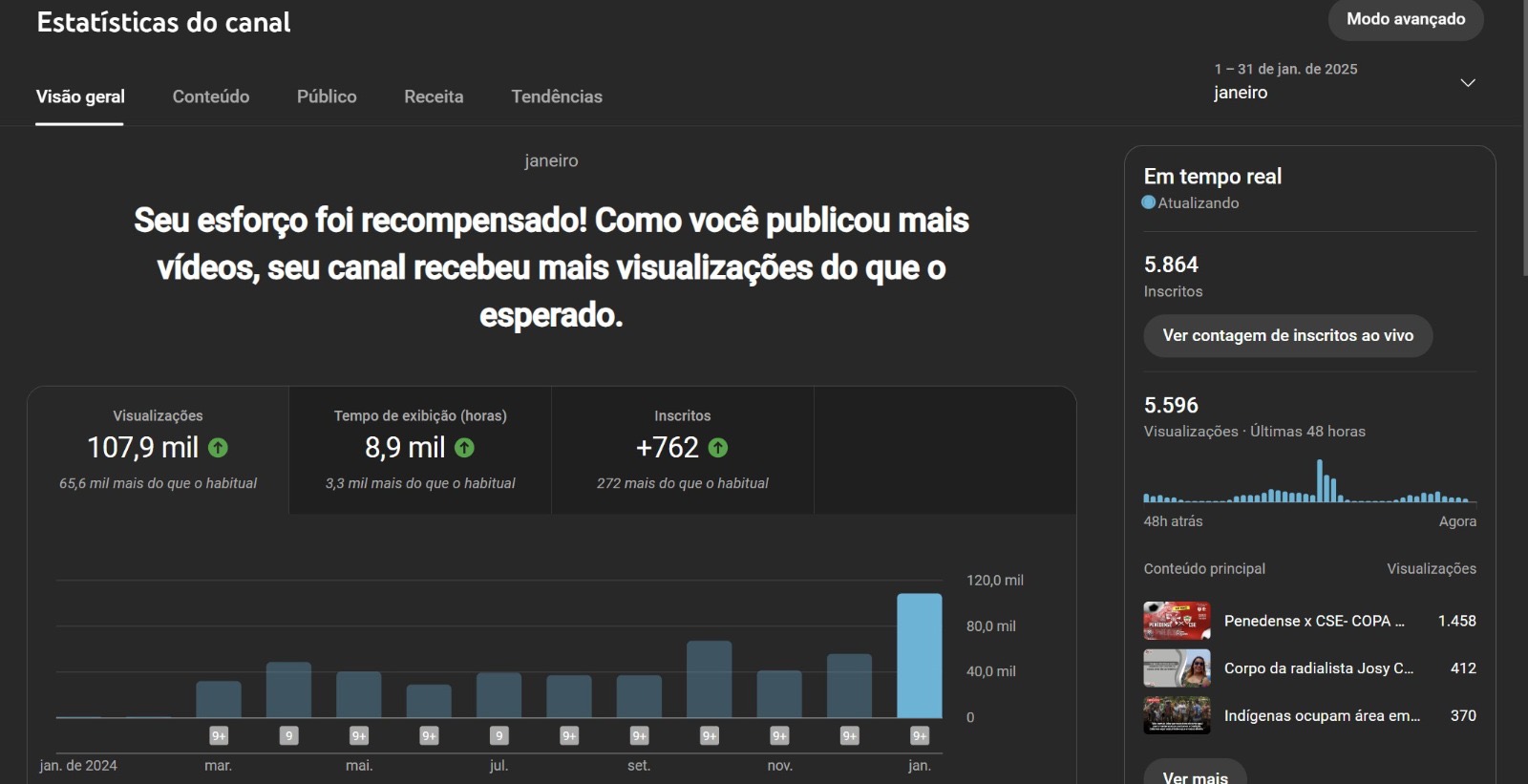
Task: Go to the Tendências tab
Action: (557, 96)
